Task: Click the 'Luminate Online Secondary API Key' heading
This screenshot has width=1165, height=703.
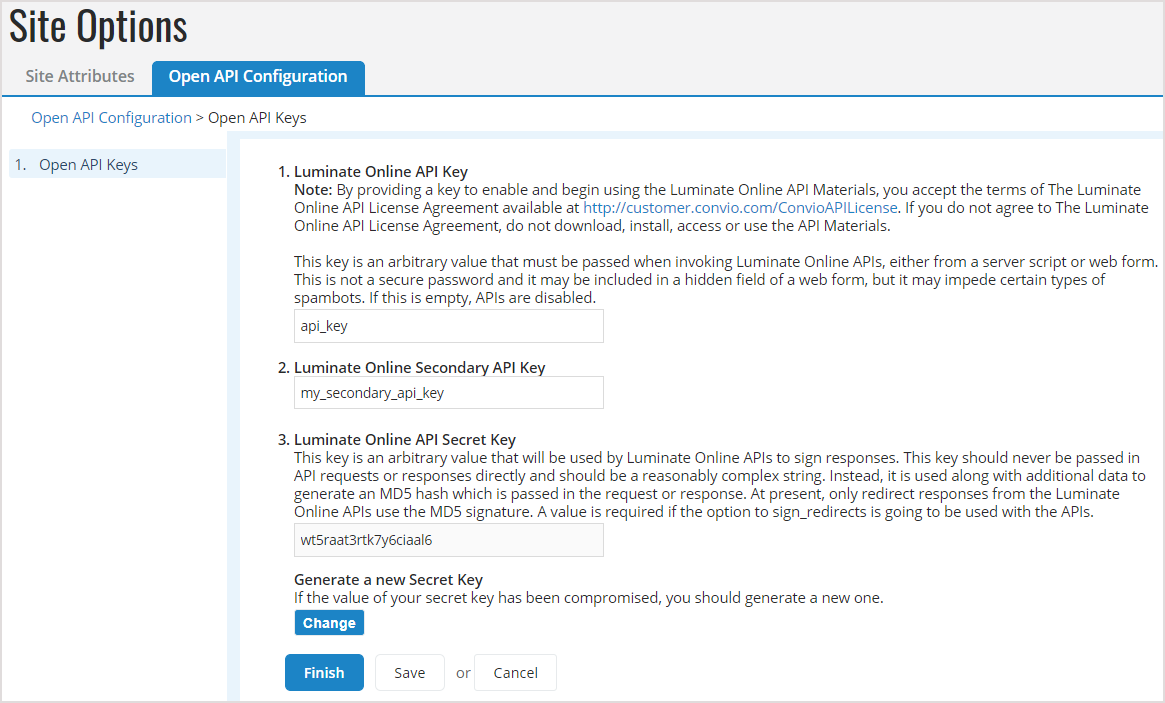Action: pos(420,367)
